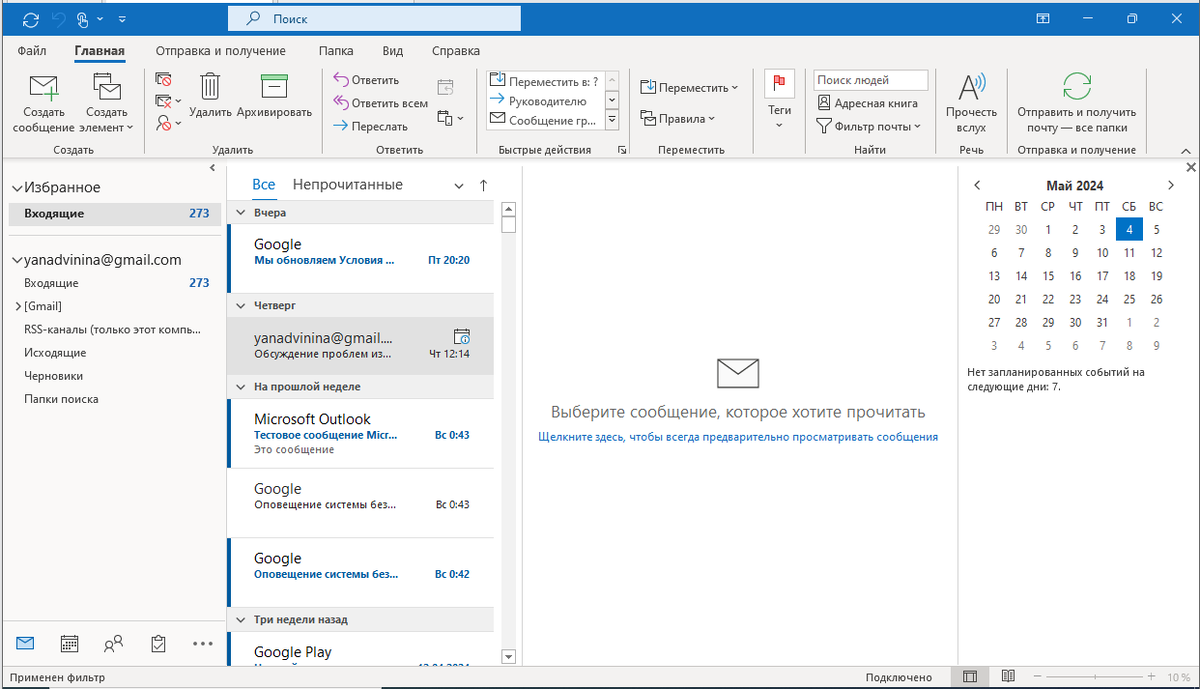Open the People icon in bottom bar
This screenshot has width=1200, height=689.
[113, 644]
